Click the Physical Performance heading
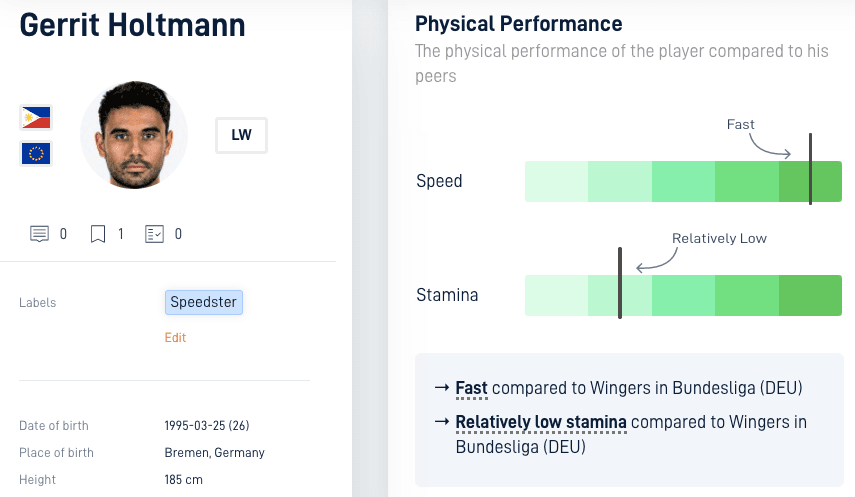This screenshot has width=855, height=497. click(x=519, y=24)
